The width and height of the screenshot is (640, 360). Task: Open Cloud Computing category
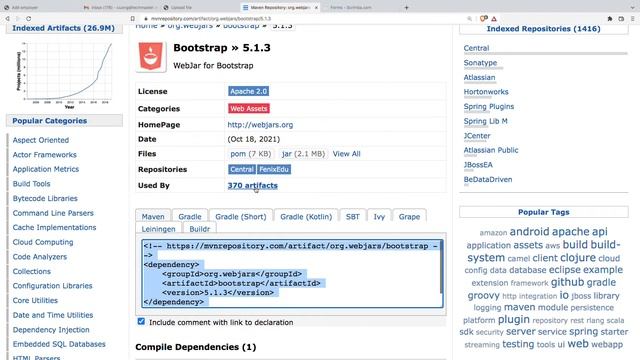click(x=43, y=242)
